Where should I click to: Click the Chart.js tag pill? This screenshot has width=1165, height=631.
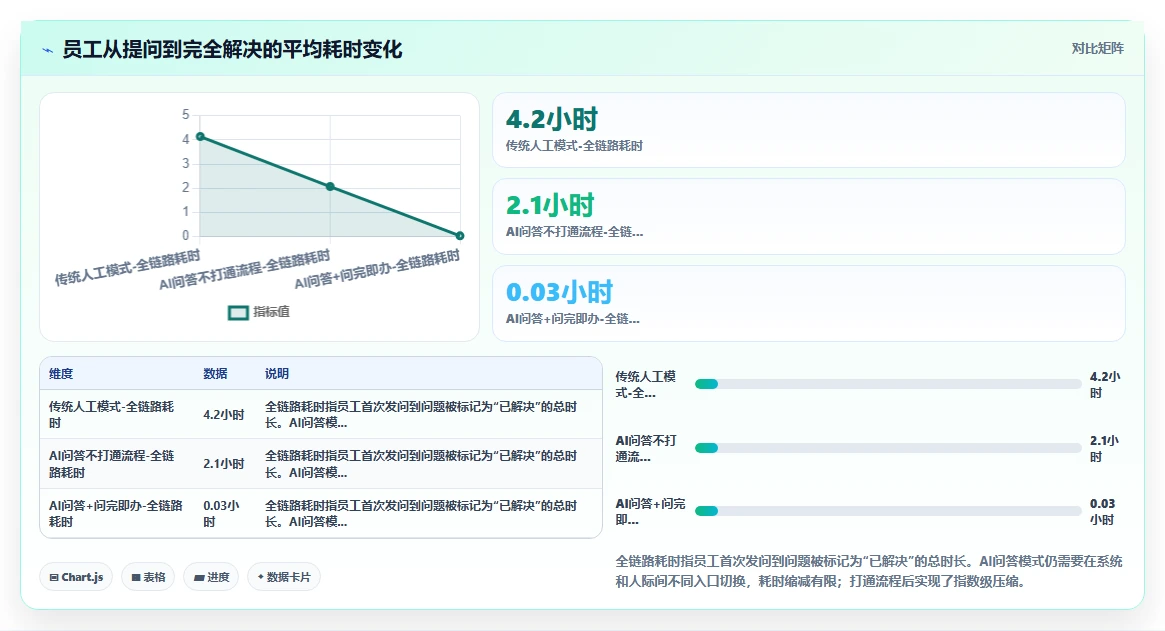tap(76, 577)
